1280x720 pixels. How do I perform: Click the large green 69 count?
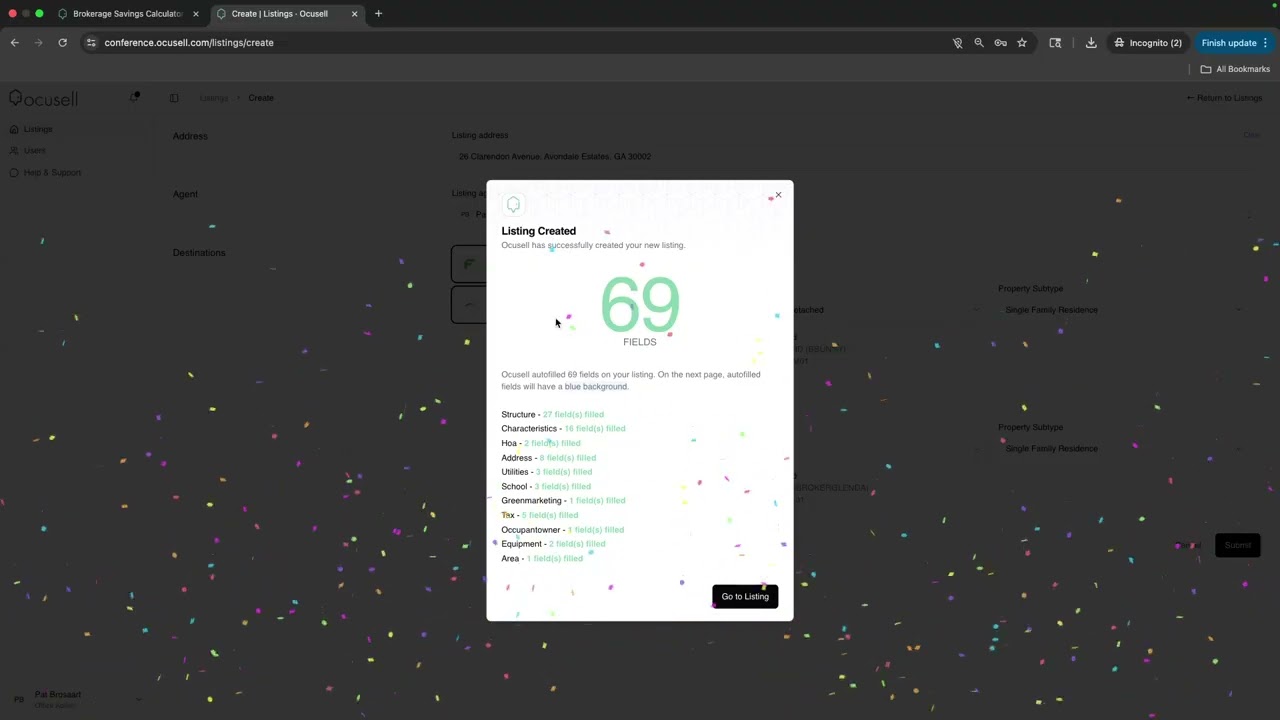(x=640, y=305)
